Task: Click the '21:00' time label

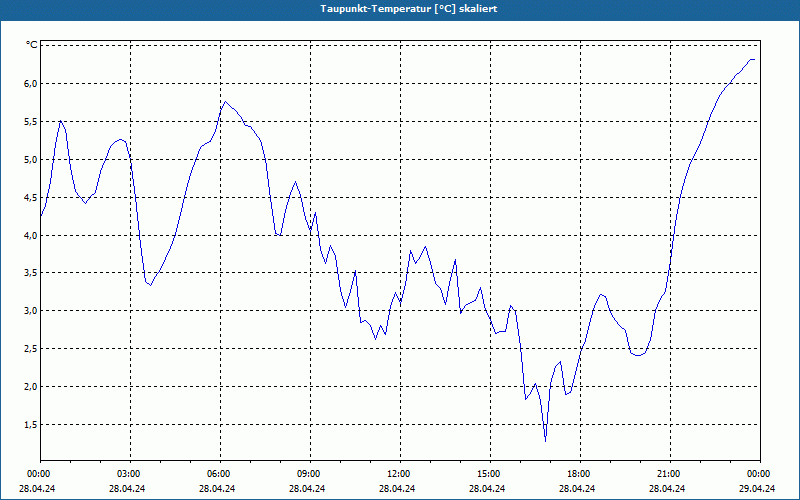Action: [668, 474]
